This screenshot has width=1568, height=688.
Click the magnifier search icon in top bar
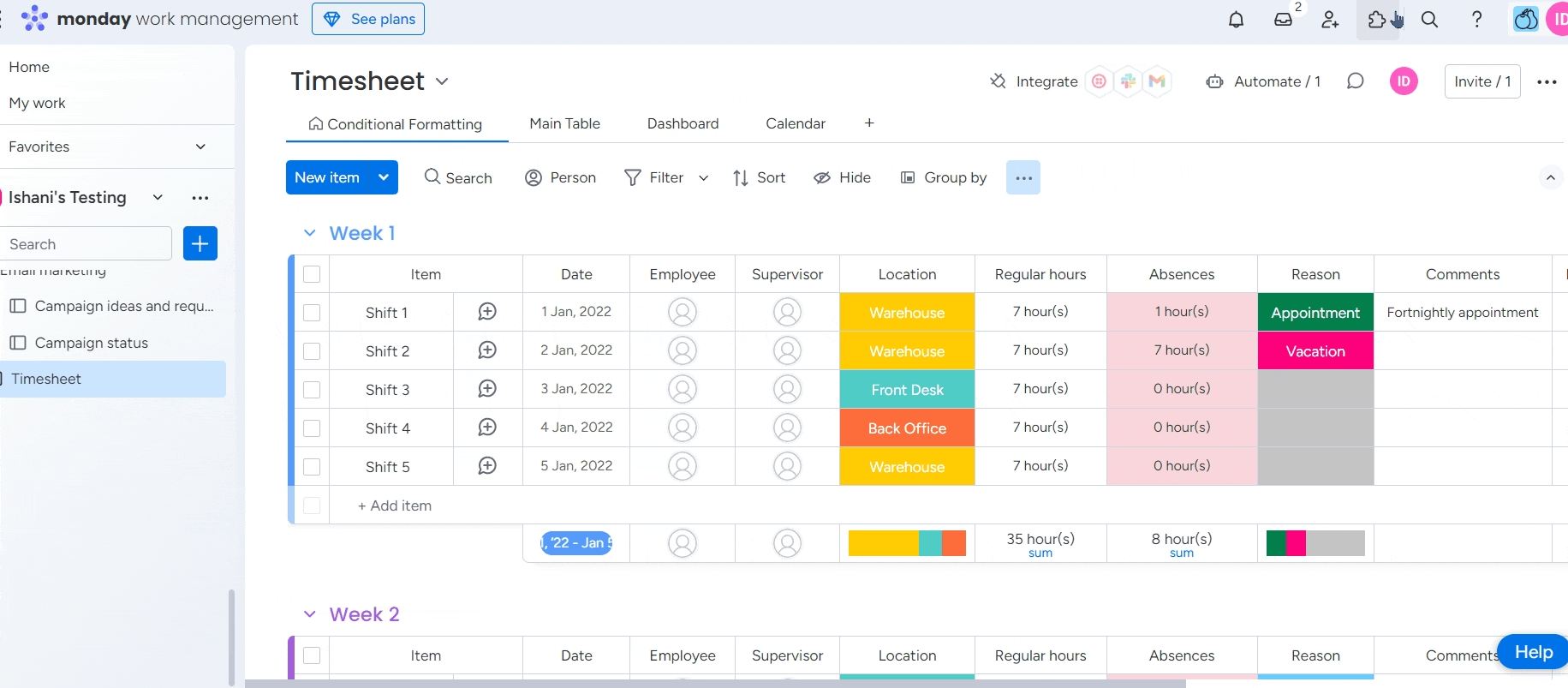(x=1429, y=19)
